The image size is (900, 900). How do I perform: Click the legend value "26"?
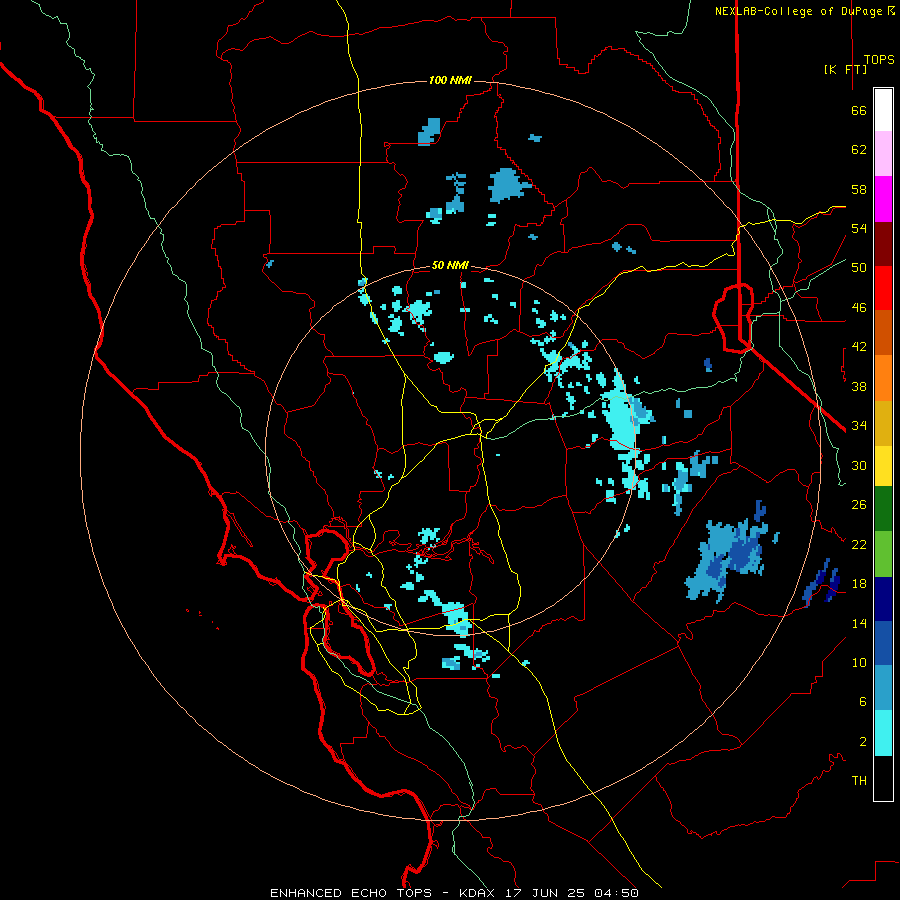[859, 505]
